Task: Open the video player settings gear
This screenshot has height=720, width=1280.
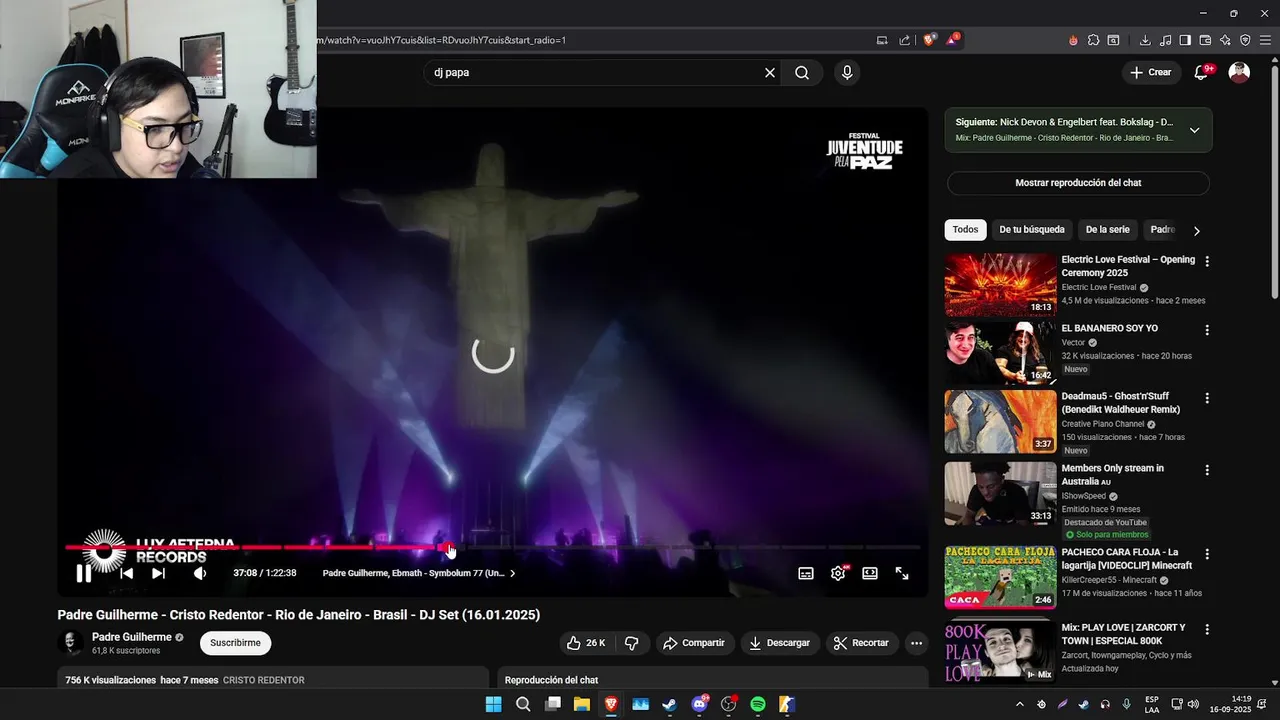Action: pyautogui.click(x=838, y=573)
